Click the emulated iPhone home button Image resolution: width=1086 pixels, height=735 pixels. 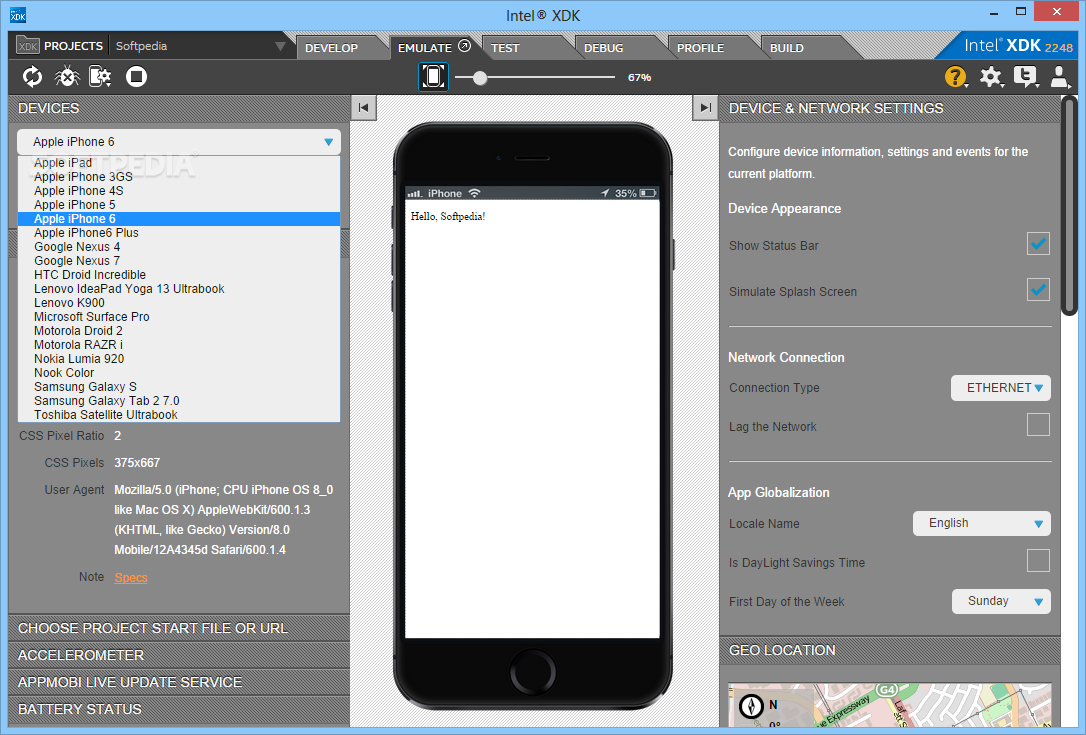[x=533, y=671]
